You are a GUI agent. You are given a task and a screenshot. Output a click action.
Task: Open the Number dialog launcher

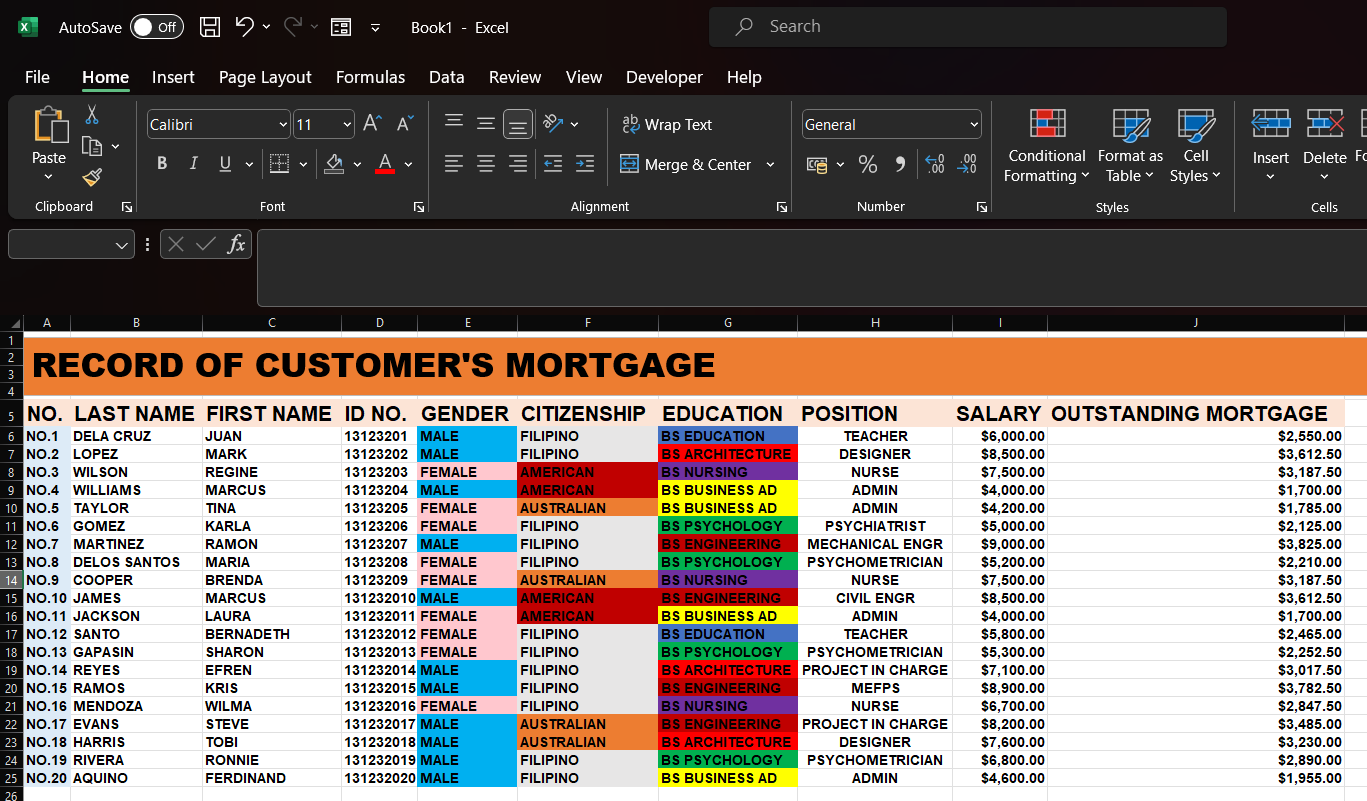coord(981,207)
